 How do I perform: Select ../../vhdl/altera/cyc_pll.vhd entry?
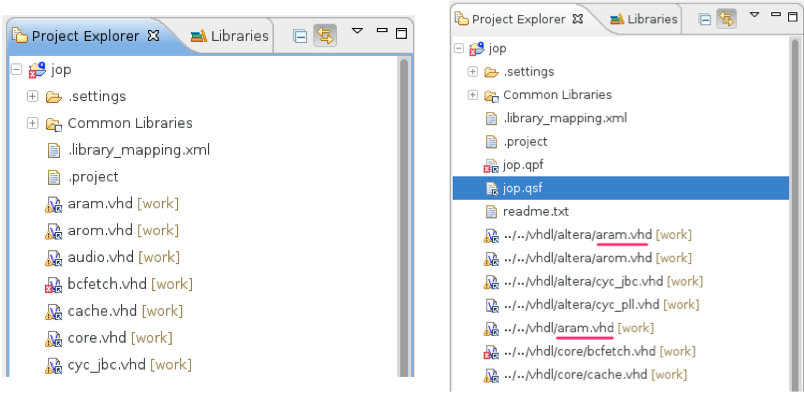click(601, 305)
